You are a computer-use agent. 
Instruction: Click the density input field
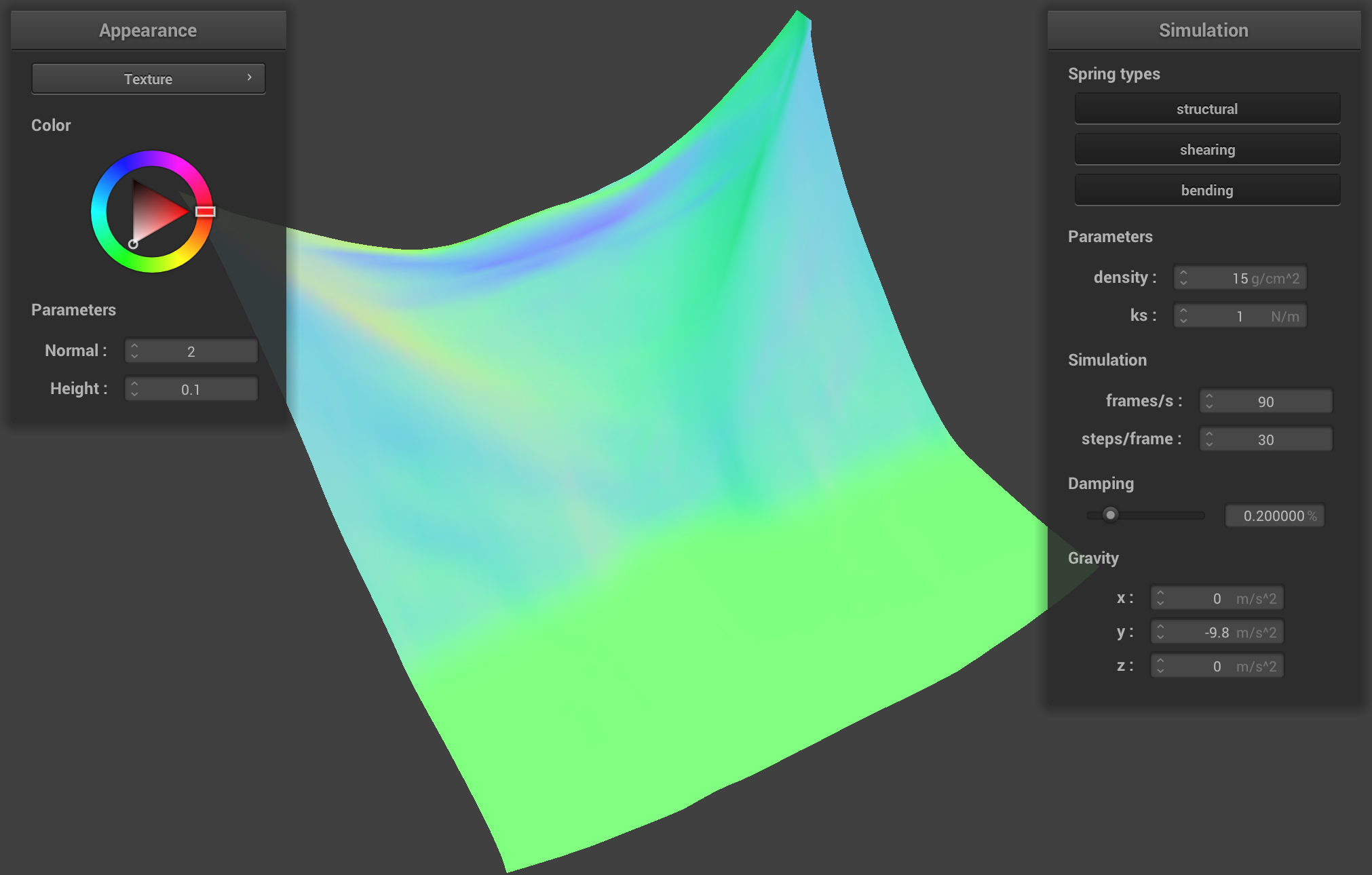tap(1240, 277)
